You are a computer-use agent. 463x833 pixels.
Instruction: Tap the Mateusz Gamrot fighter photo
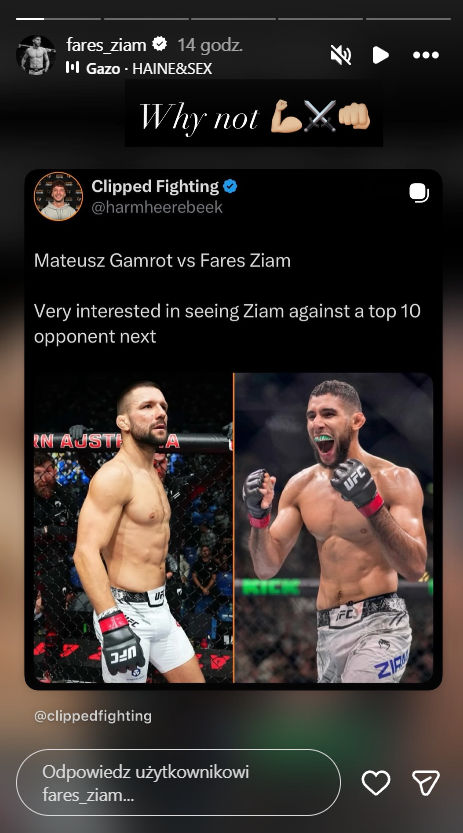pos(133,528)
